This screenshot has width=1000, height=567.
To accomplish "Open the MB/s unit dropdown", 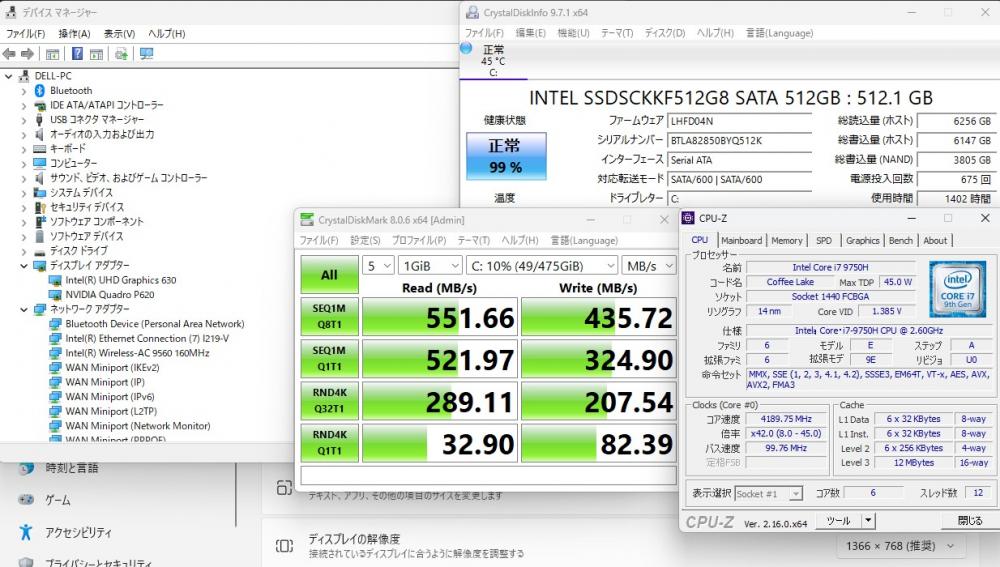I will pyautogui.click(x=645, y=266).
